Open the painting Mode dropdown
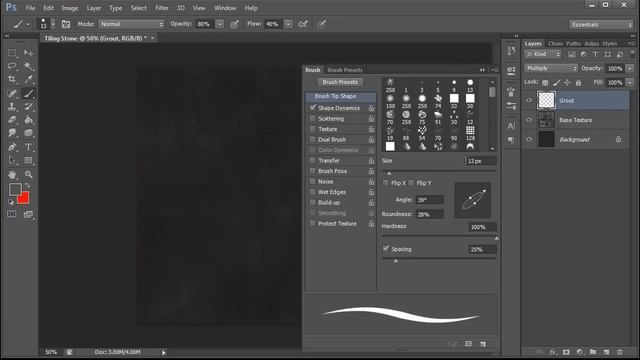Screen dimensions: 640x360 [131, 24]
